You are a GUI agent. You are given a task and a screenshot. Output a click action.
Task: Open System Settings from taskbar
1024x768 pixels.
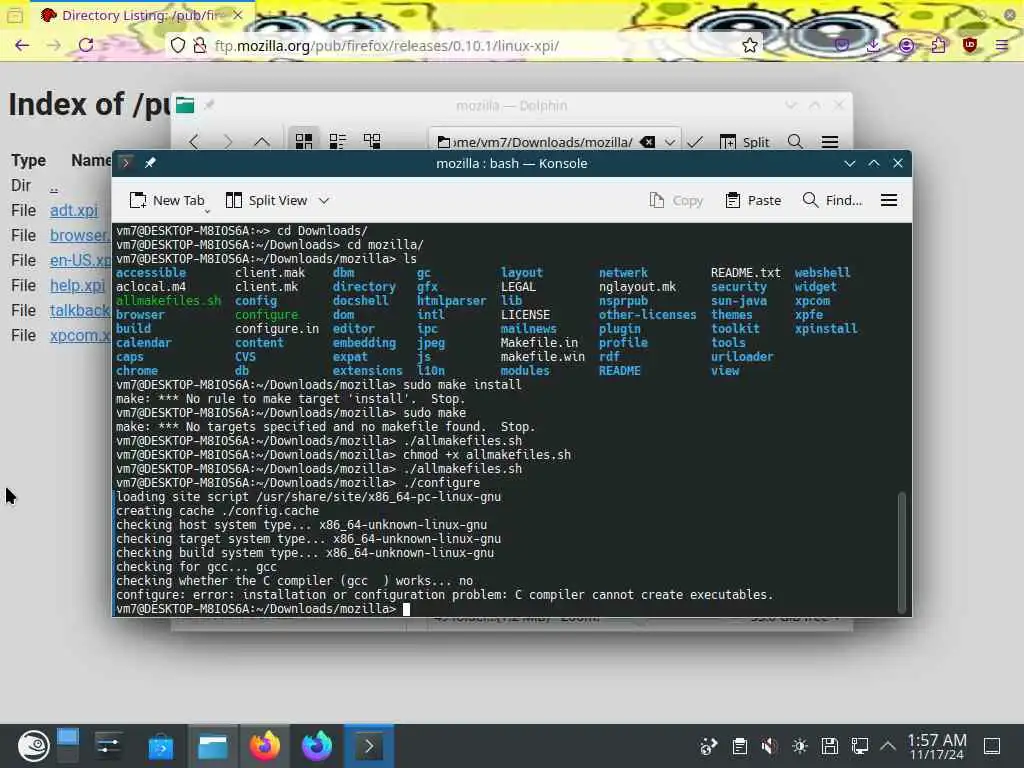[108, 746]
